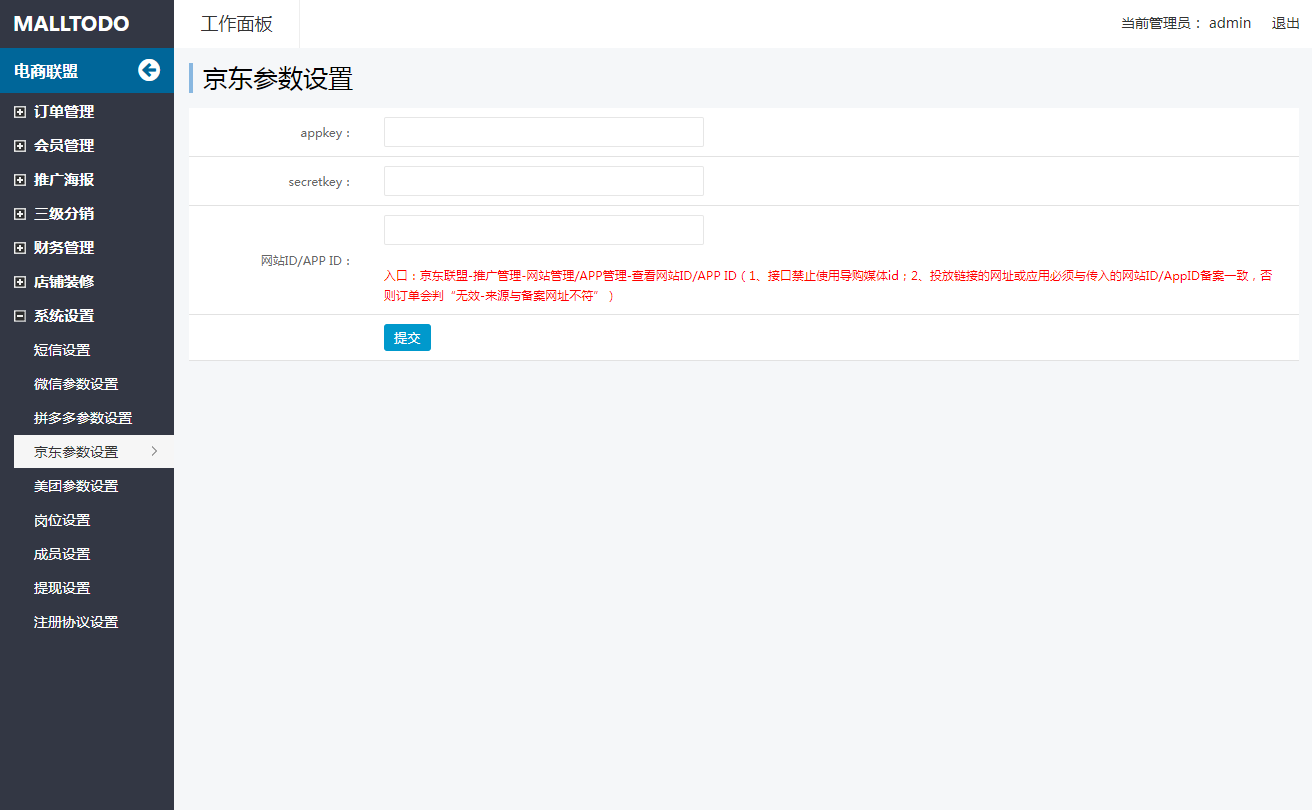This screenshot has height=810, width=1312.
Task: Focus the appkey input field
Action: (544, 132)
